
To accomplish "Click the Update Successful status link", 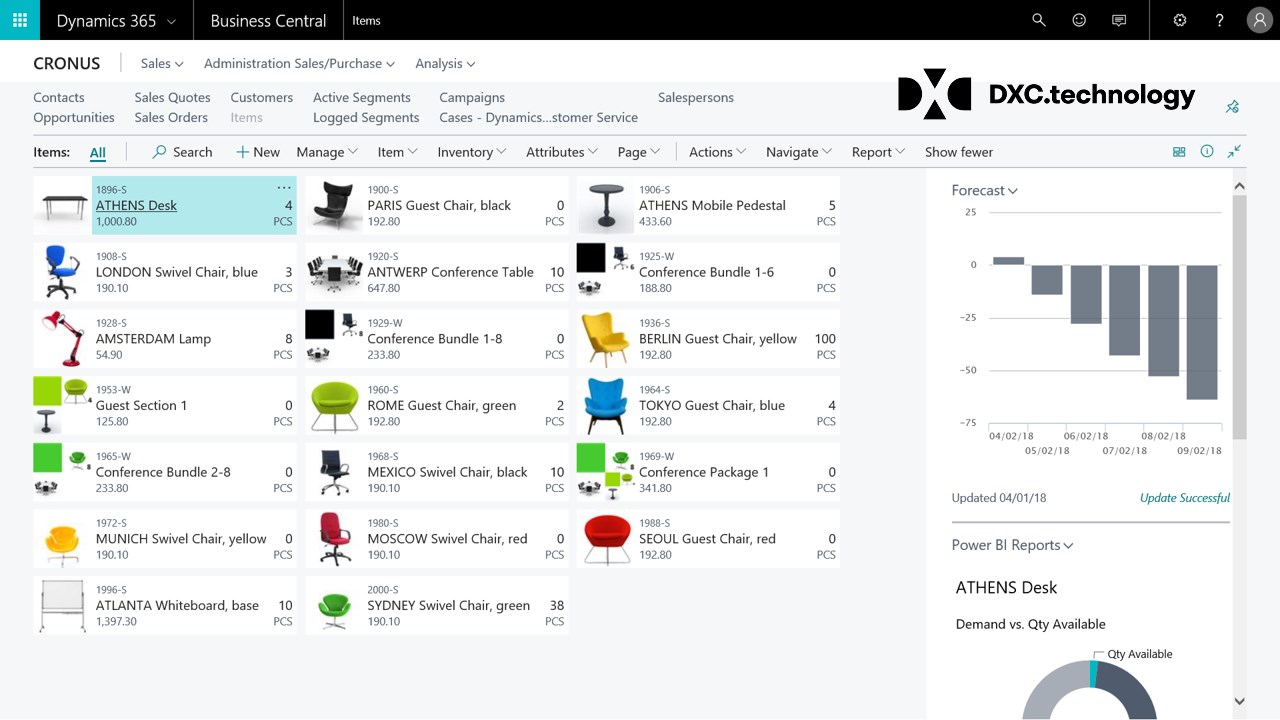I will [1185, 498].
